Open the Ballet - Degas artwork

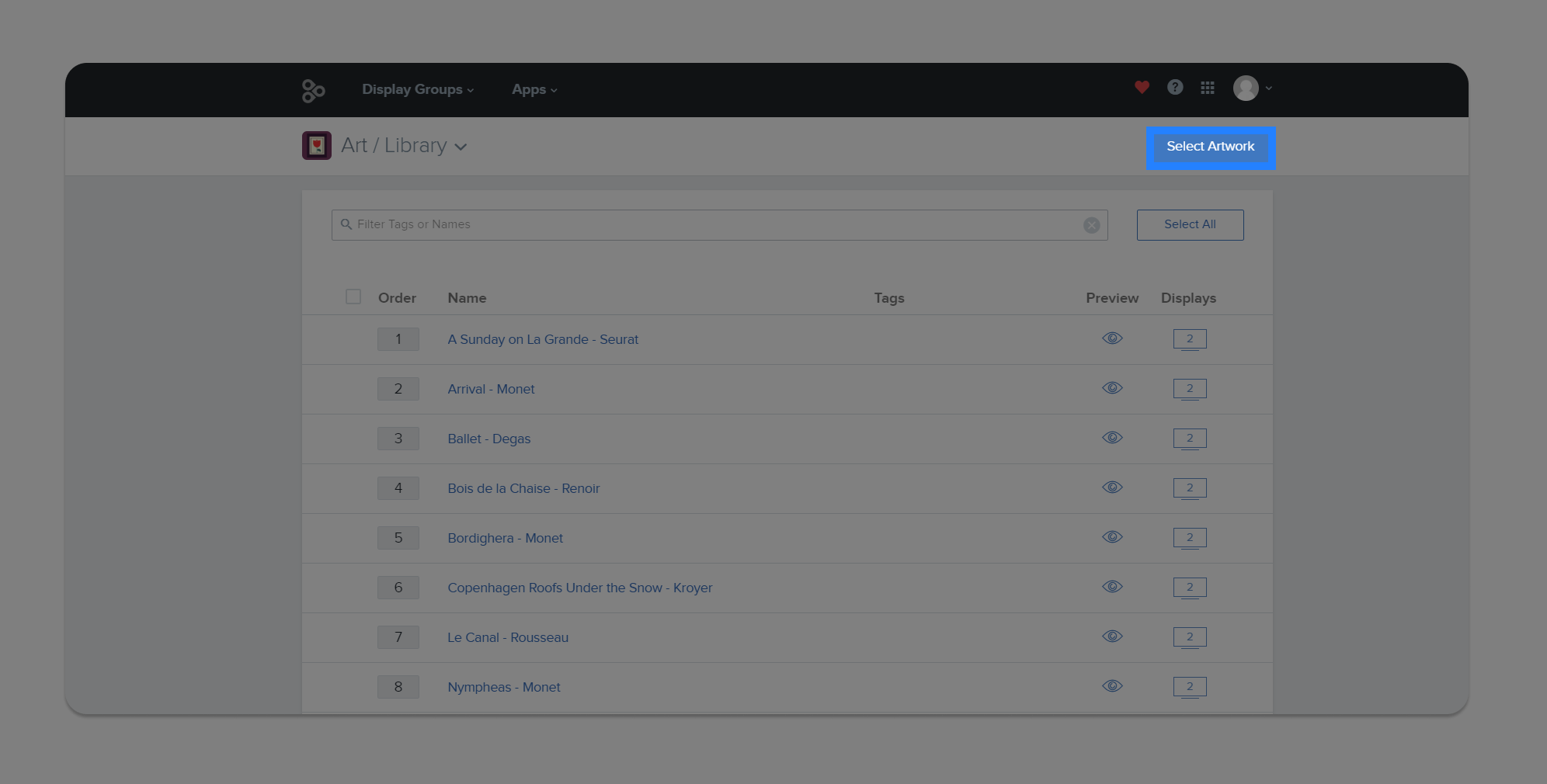click(489, 439)
